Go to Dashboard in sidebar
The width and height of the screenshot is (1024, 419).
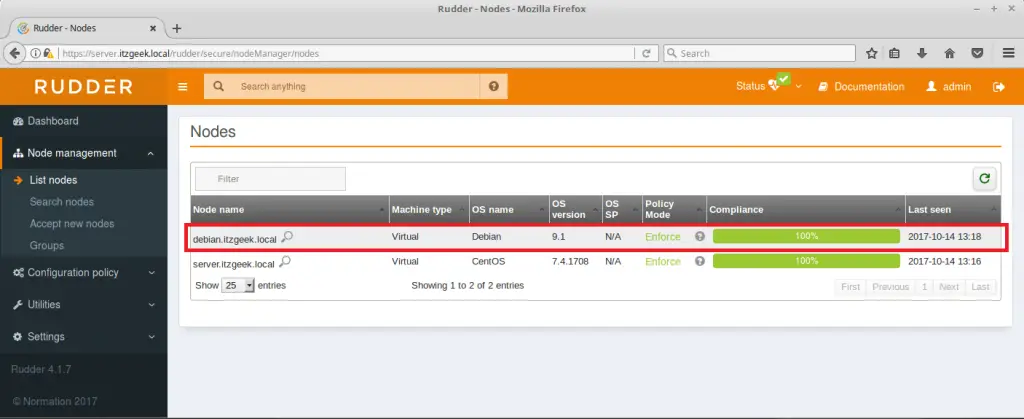click(52, 121)
